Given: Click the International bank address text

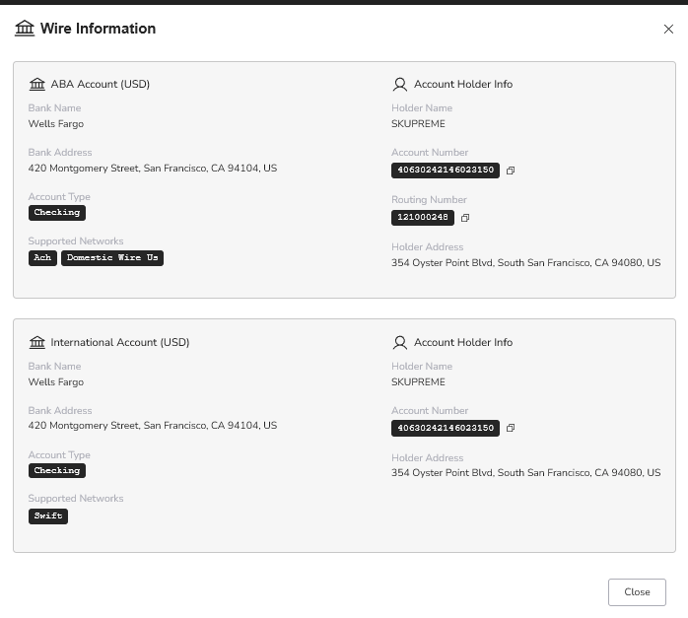Looking at the screenshot, I should pos(152,425).
